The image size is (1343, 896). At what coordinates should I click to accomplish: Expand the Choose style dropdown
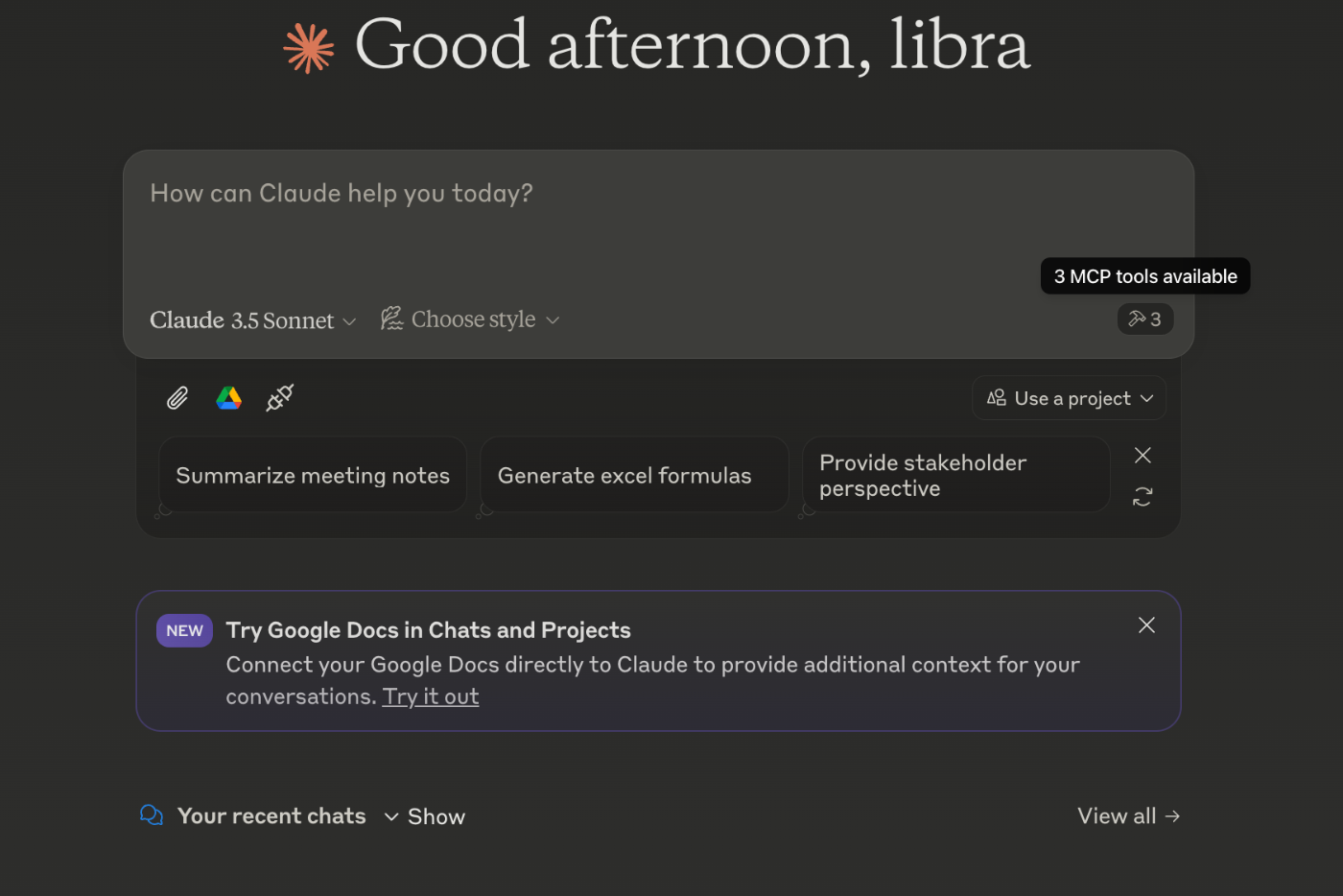pyautogui.click(x=470, y=319)
